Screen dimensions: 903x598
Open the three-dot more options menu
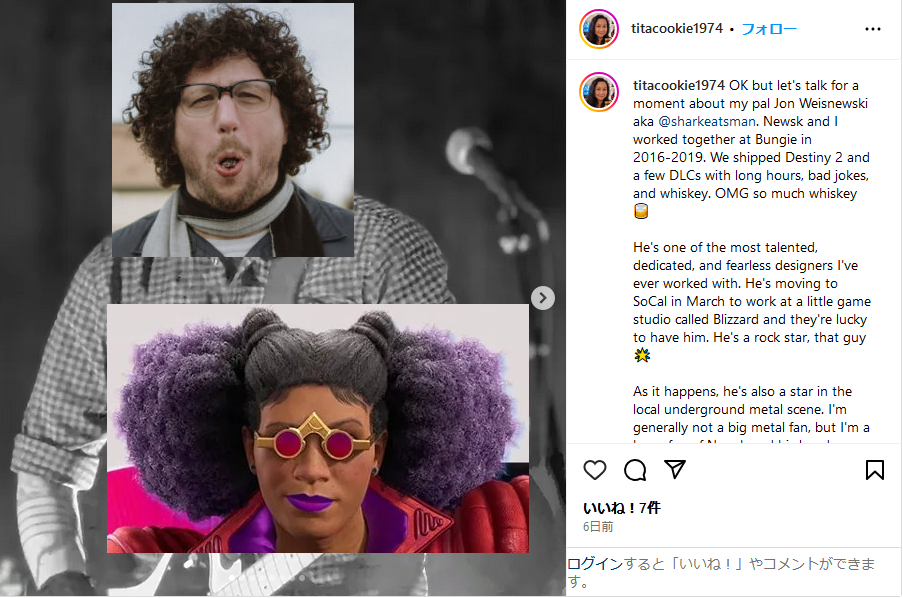[x=872, y=29]
